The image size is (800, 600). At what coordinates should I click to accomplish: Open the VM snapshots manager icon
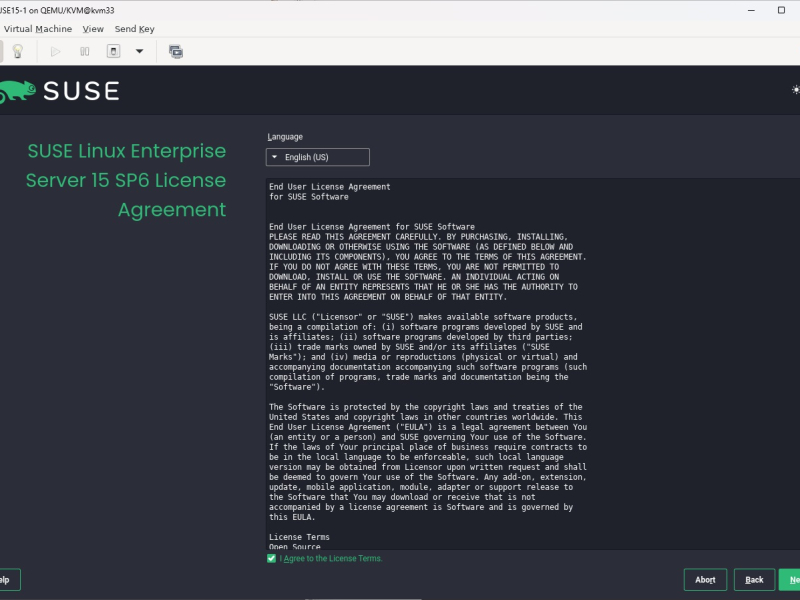[x=176, y=52]
